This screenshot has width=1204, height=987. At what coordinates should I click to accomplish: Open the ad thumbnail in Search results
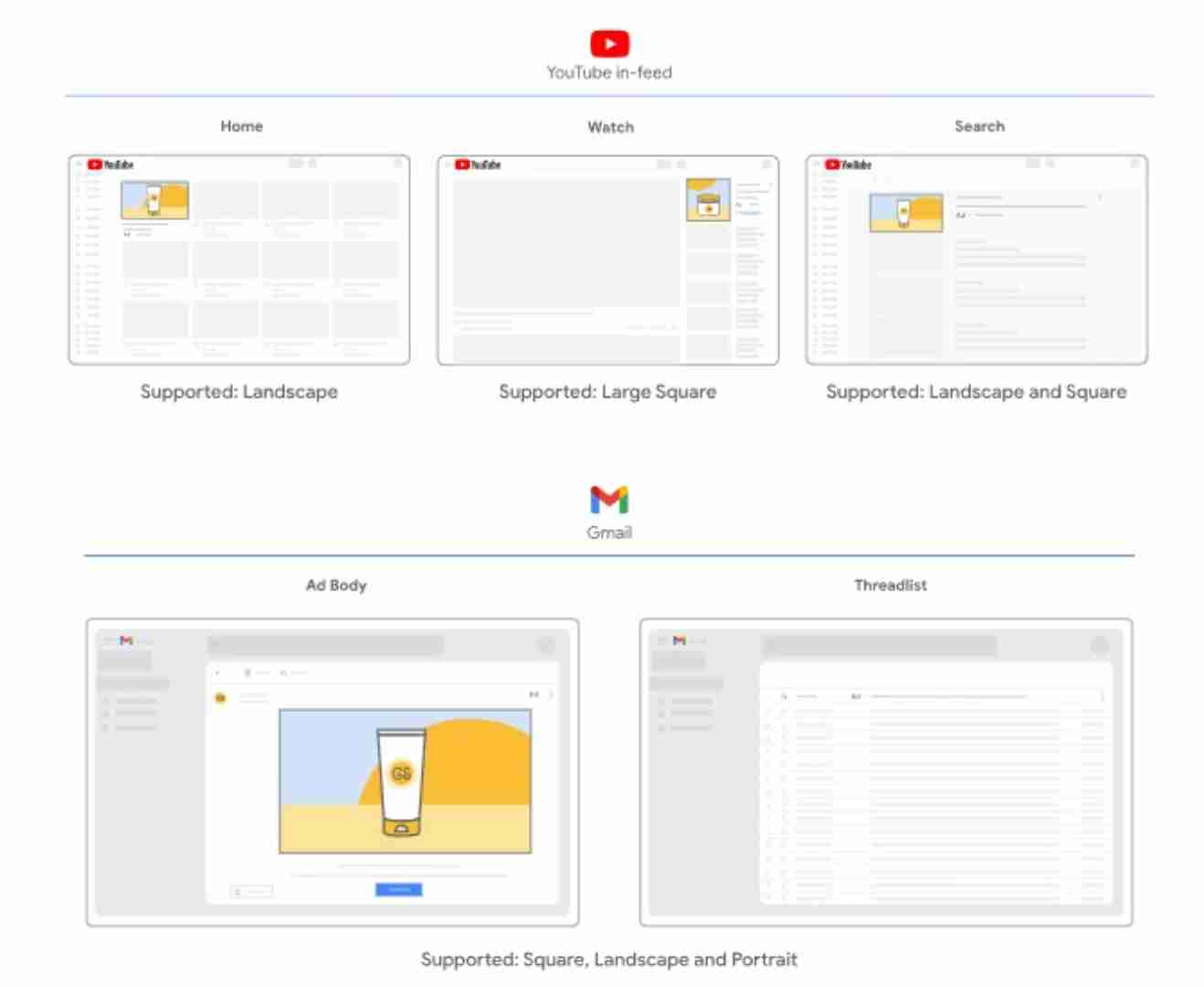click(x=905, y=213)
